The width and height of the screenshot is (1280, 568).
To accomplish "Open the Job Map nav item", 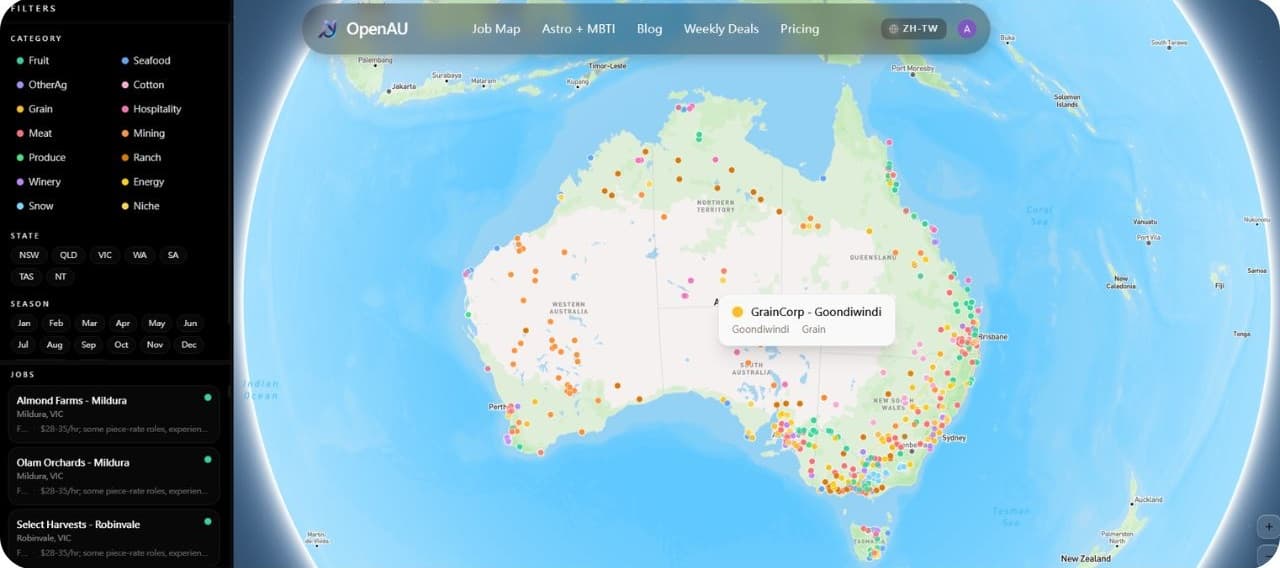I will (496, 29).
